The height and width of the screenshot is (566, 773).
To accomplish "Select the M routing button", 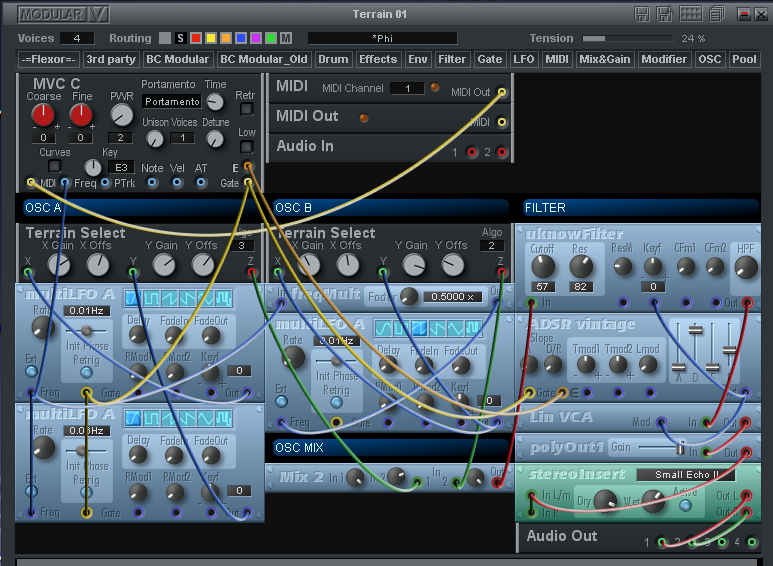I will click(x=286, y=38).
